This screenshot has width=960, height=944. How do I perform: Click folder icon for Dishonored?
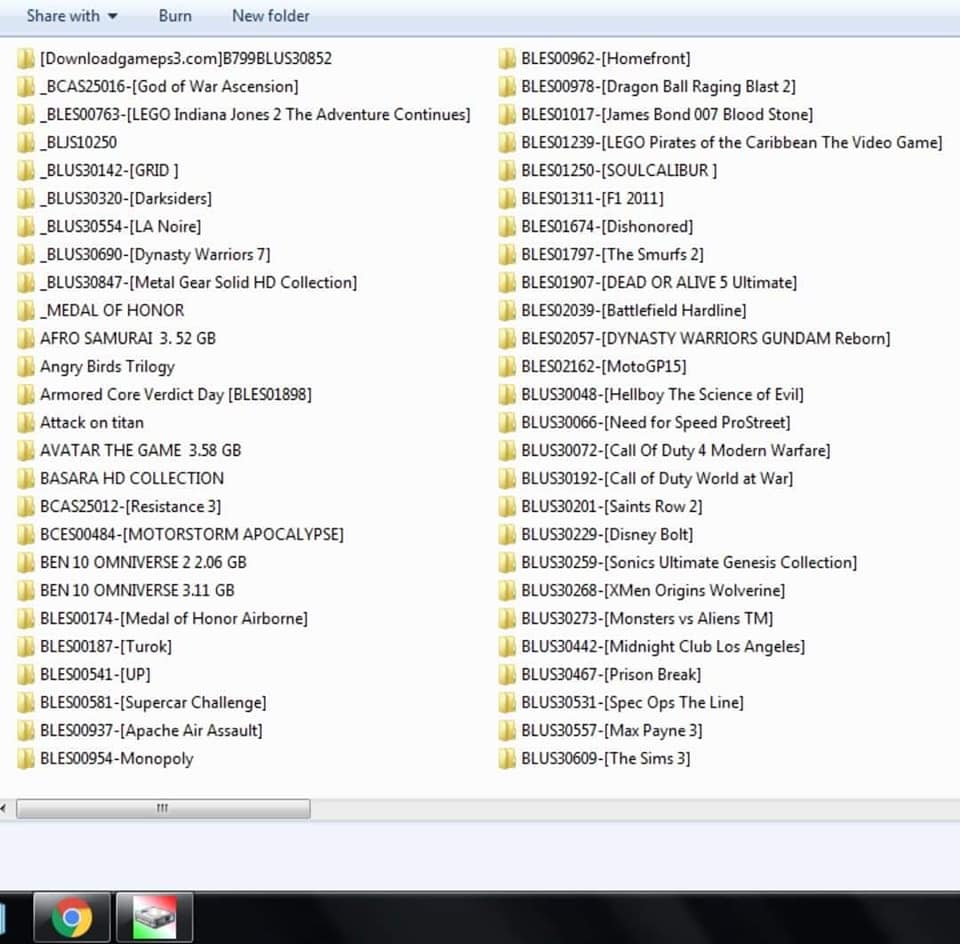507,227
